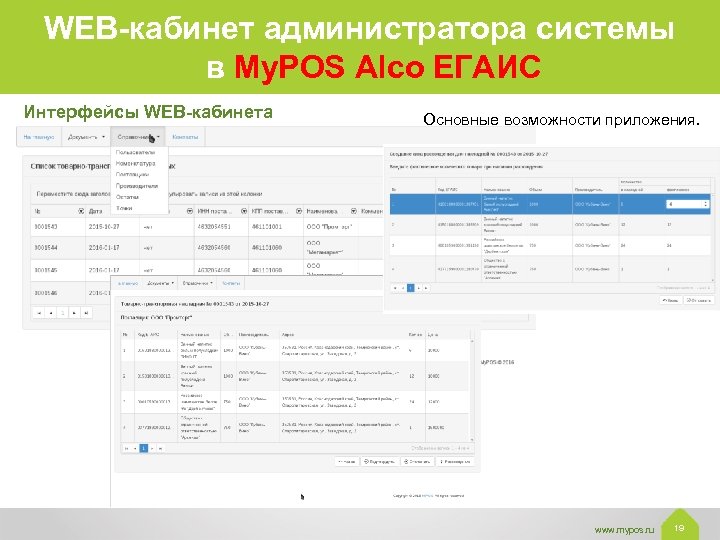Select page 1 in invoice detail pager
The image size is (720, 540).
coord(143,448)
